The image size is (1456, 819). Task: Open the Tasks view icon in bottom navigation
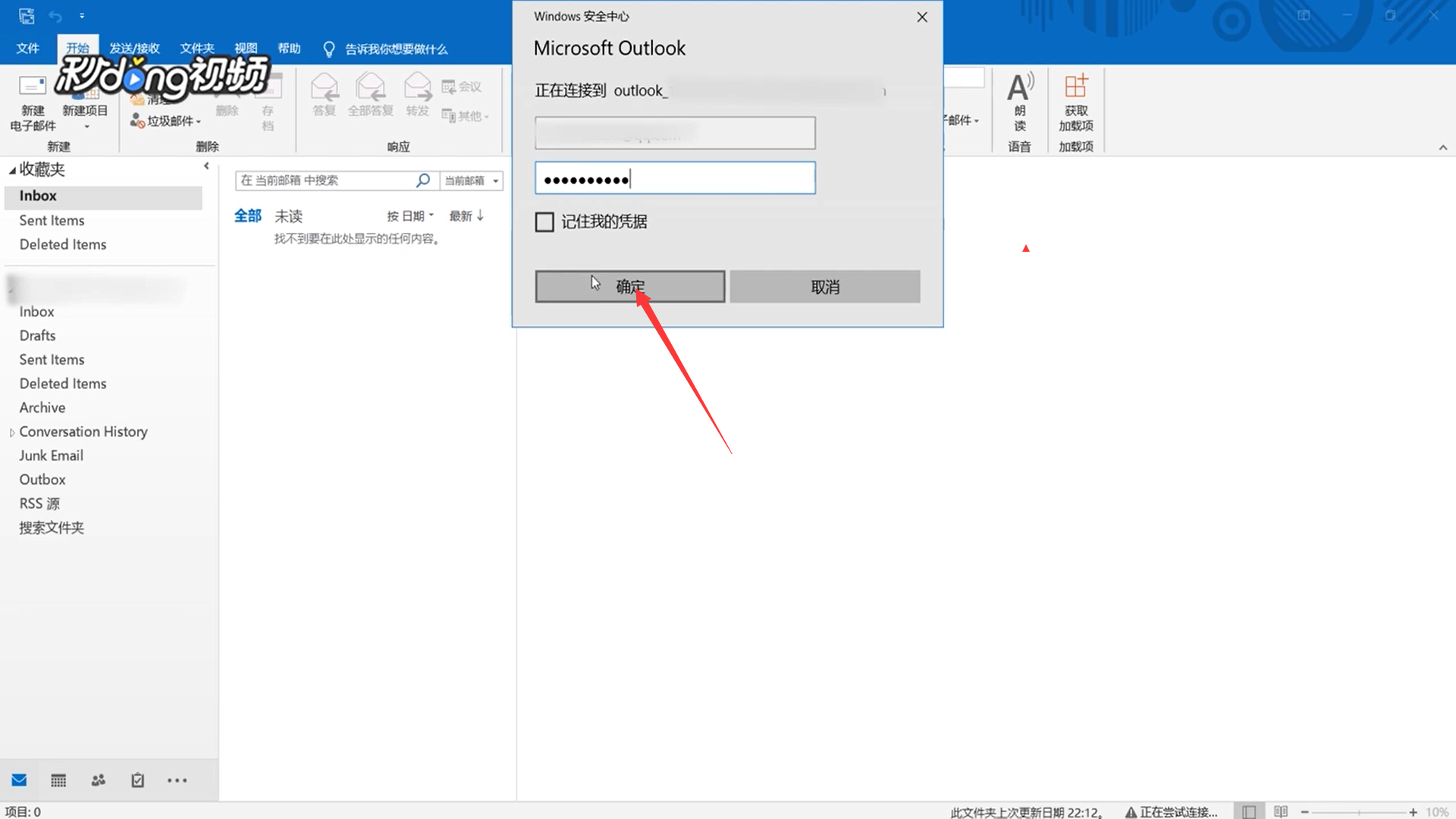pyautogui.click(x=137, y=780)
